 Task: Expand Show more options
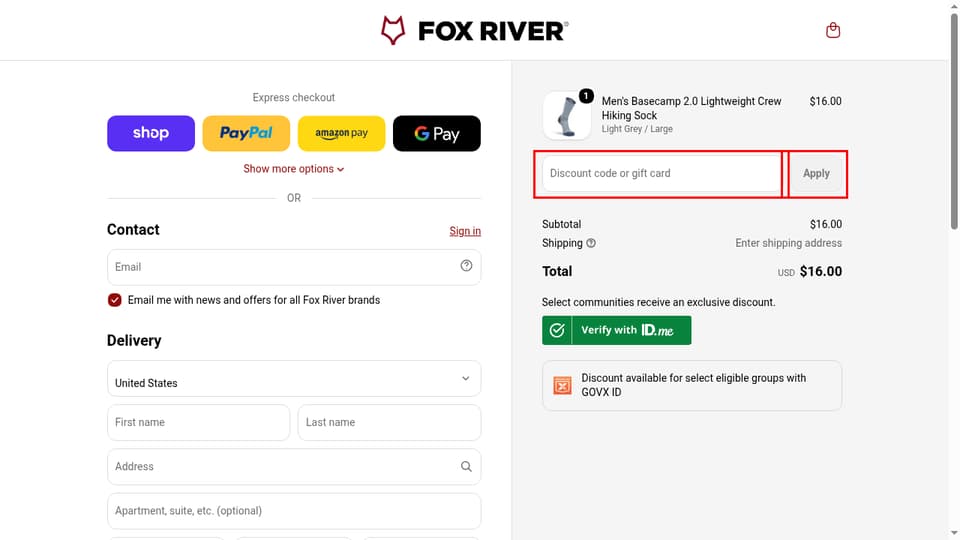pos(293,169)
